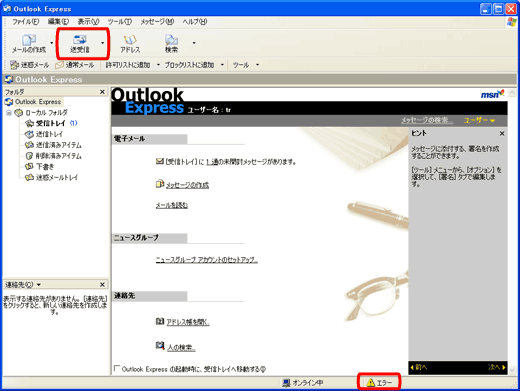The height and width of the screenshot is (391, 520).
Task: Click the エラー warning icon in status bar
Action: 370,383
